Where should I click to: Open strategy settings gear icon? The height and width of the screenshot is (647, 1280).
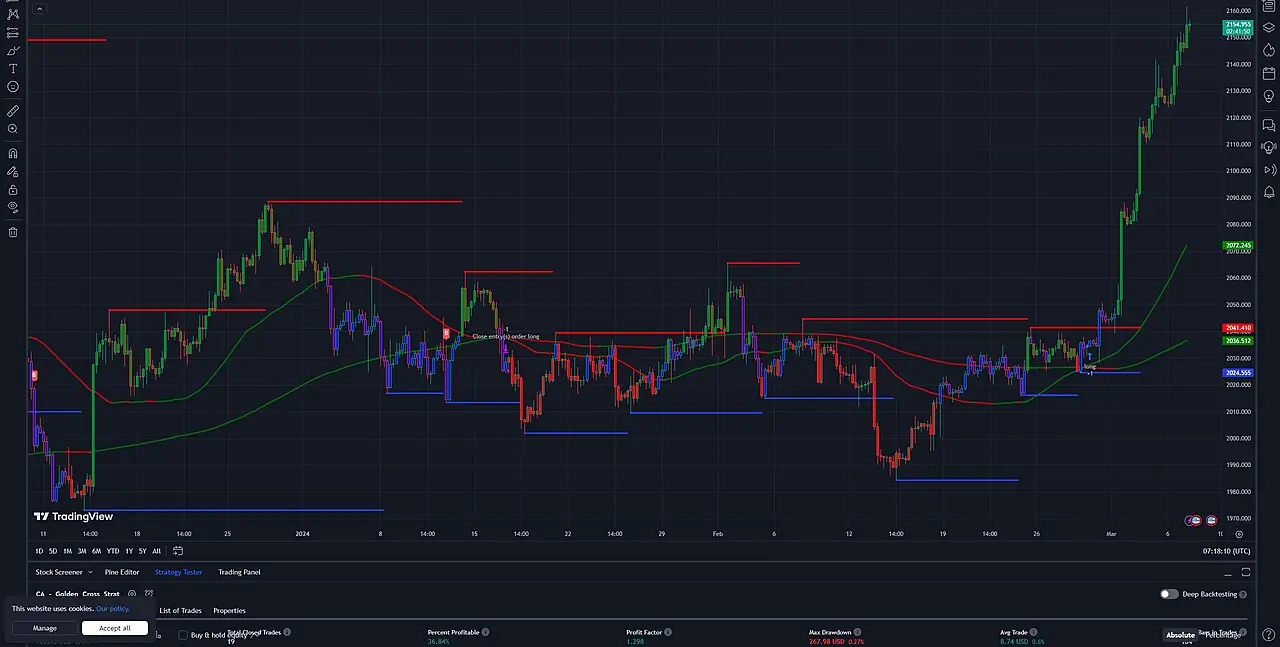point(132,594)
